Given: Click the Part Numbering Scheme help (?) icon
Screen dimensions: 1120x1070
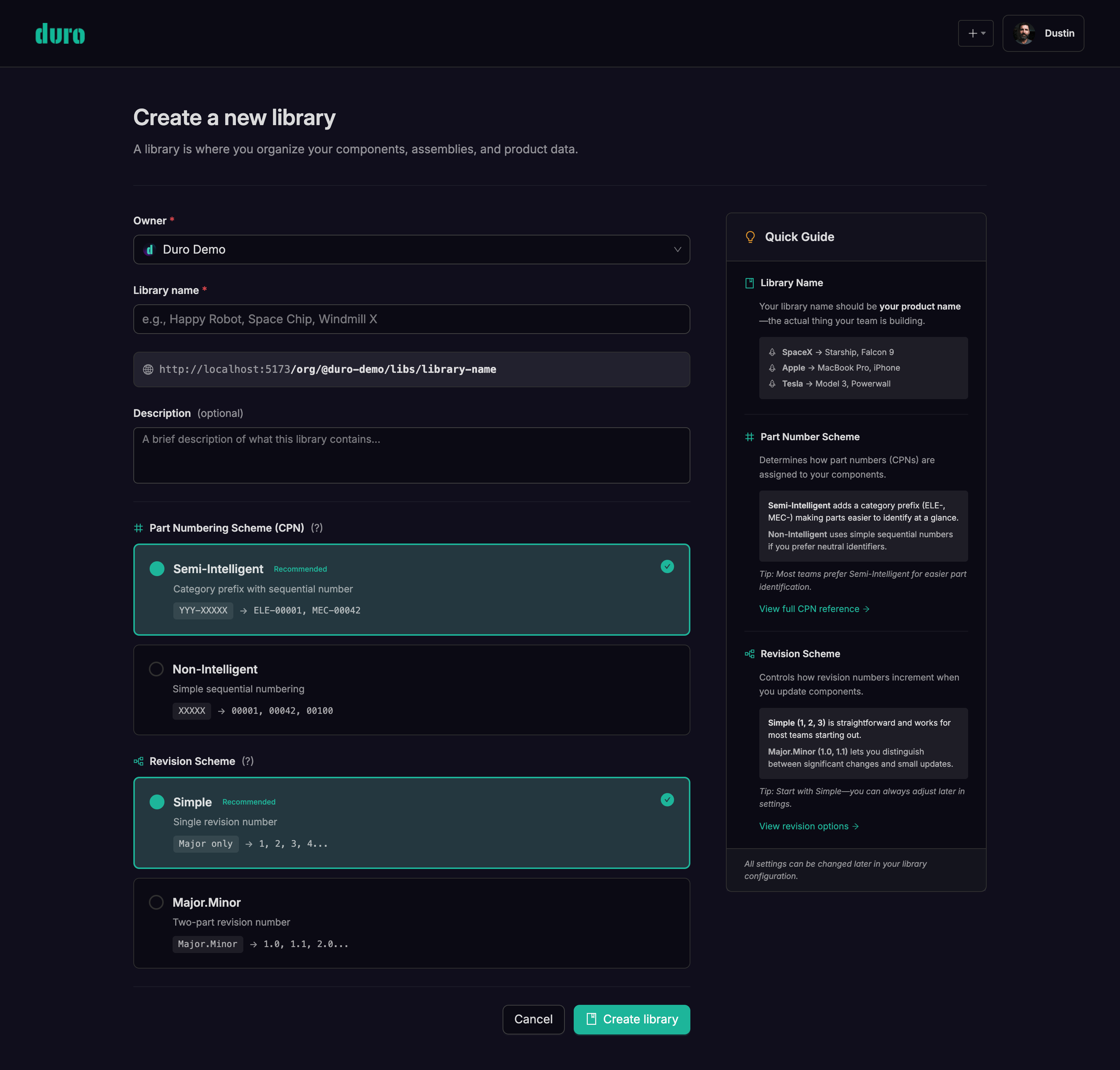Looking at the screenshot, I should [x=317, y=528].
